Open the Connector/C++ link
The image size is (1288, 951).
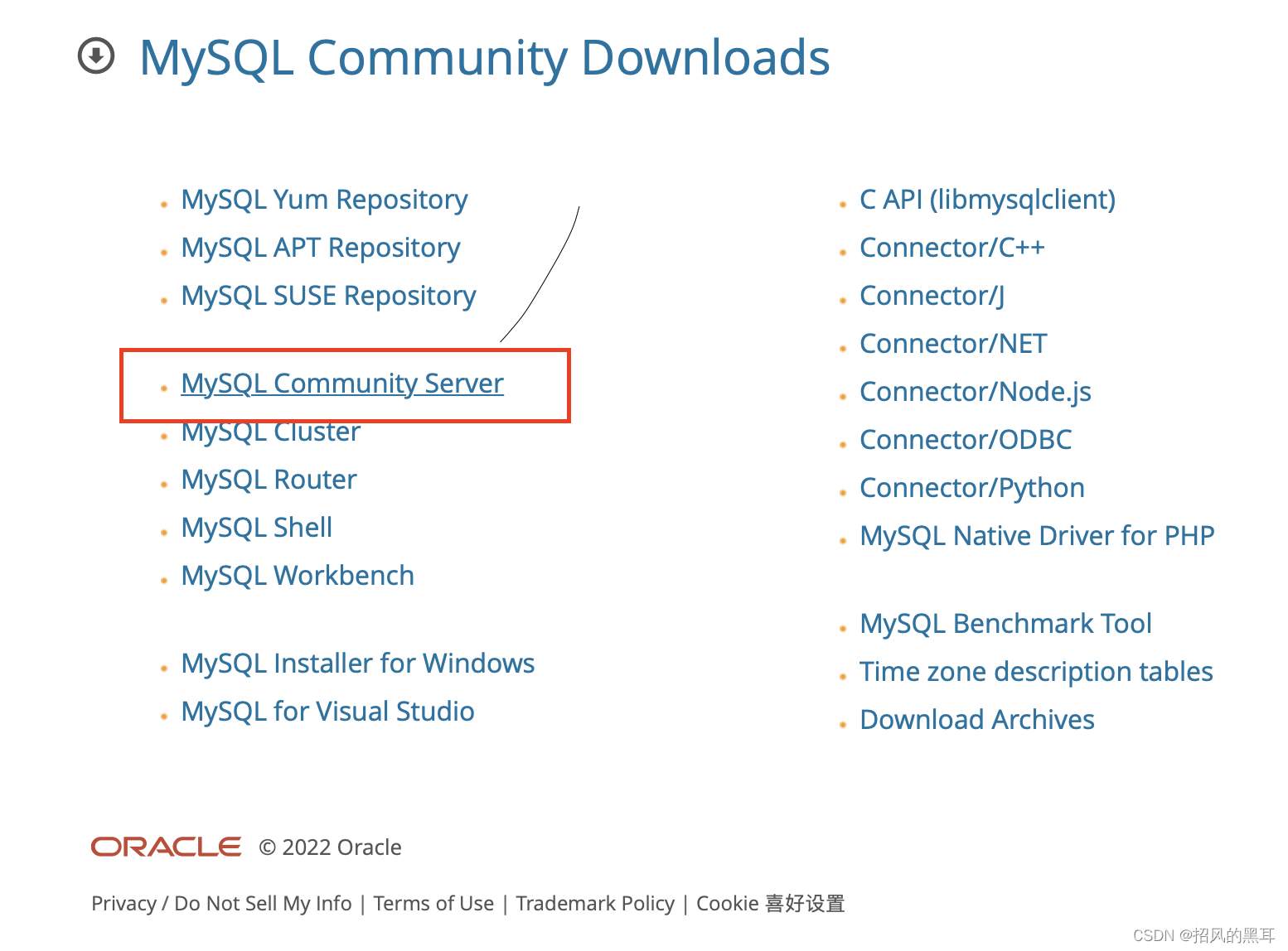click(x=952, y=248)
